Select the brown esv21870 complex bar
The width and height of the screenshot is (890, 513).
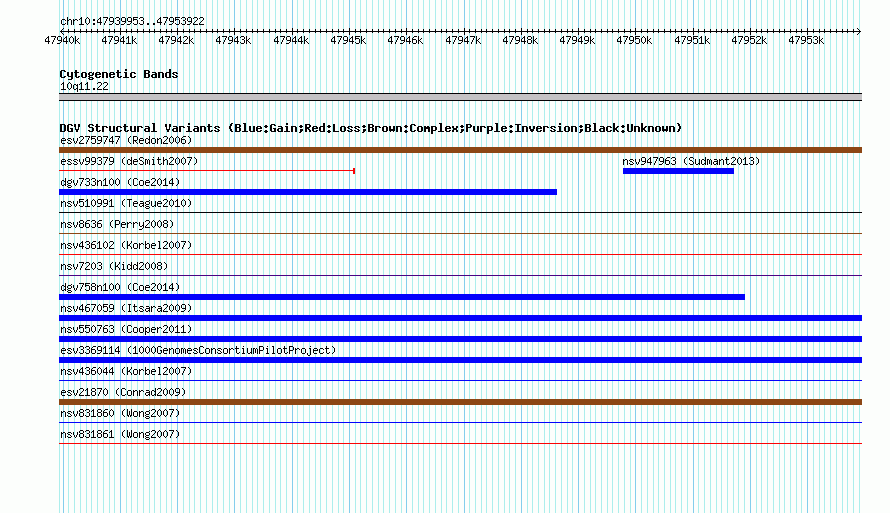click(460, 402)
